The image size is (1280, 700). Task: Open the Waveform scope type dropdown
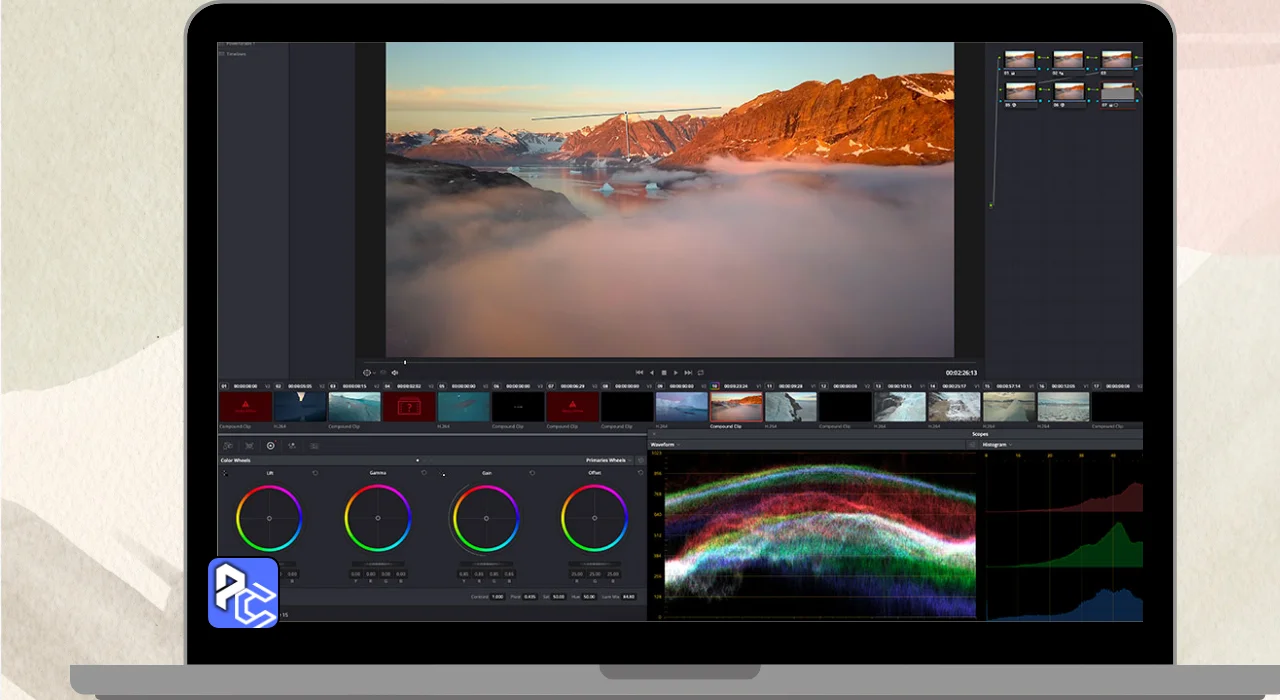(665, 444)
